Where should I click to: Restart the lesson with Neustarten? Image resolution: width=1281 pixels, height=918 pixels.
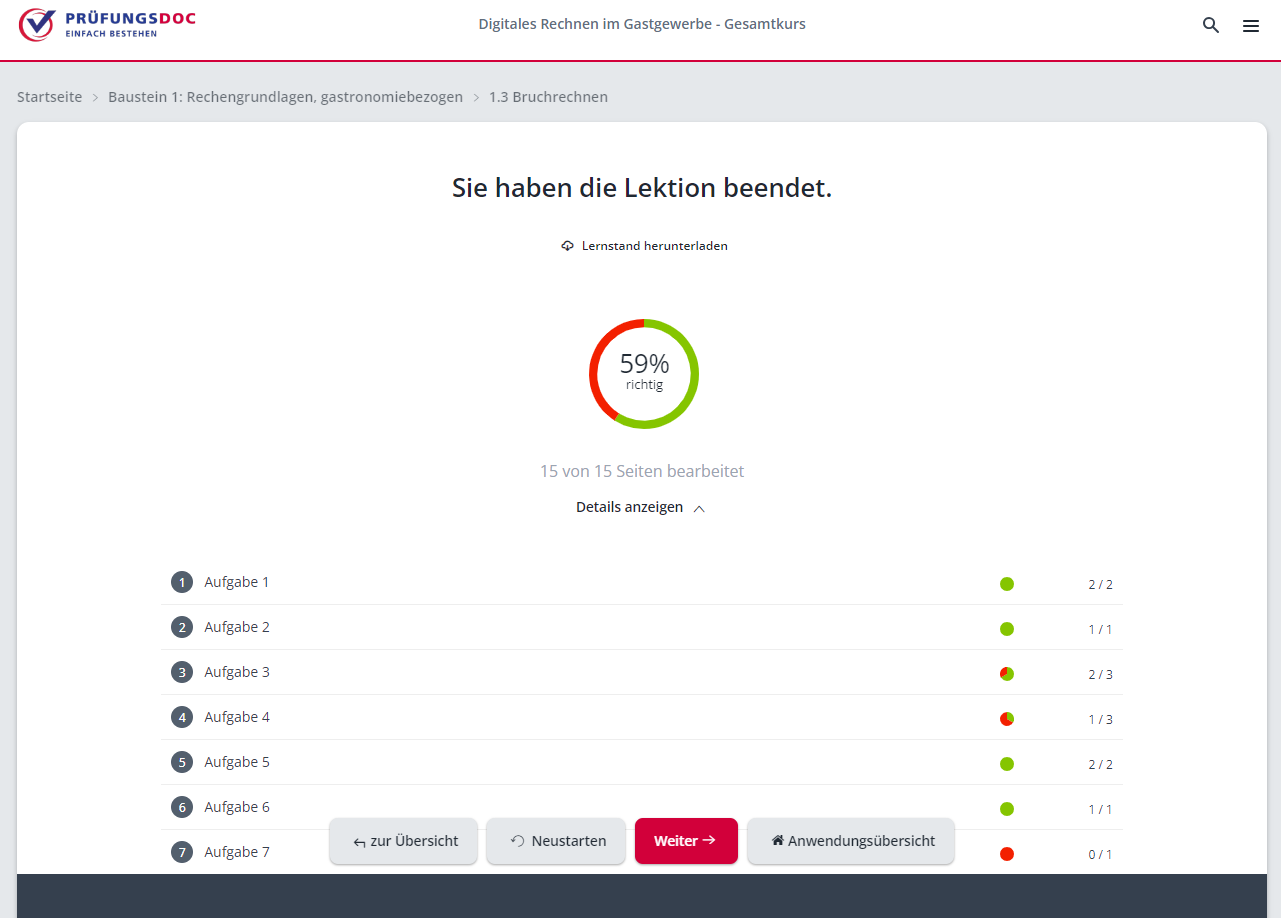point(556,841)
